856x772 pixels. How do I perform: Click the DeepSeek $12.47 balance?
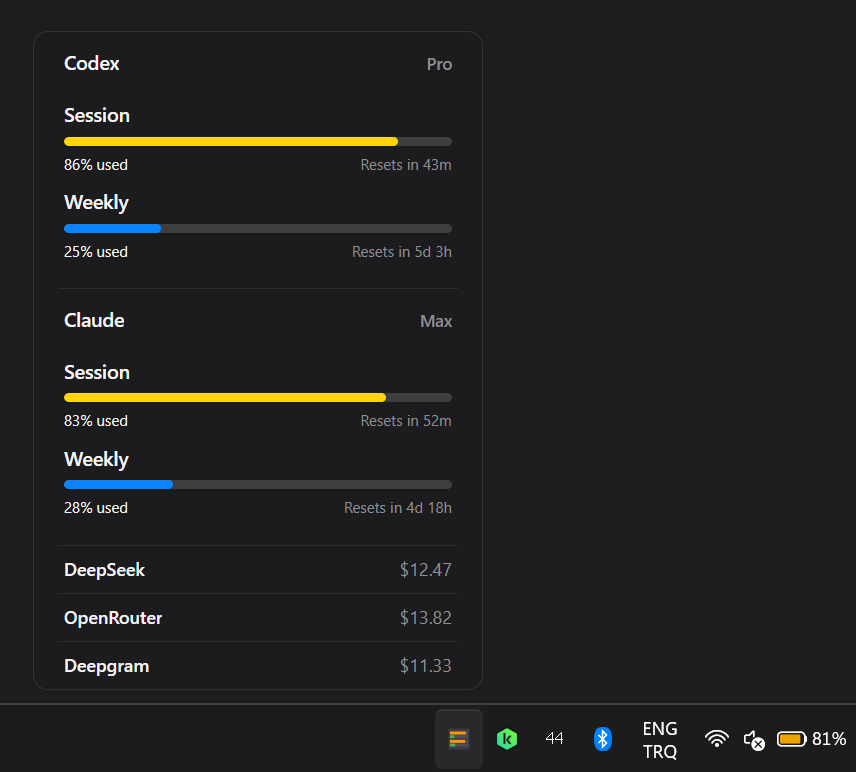425,570
